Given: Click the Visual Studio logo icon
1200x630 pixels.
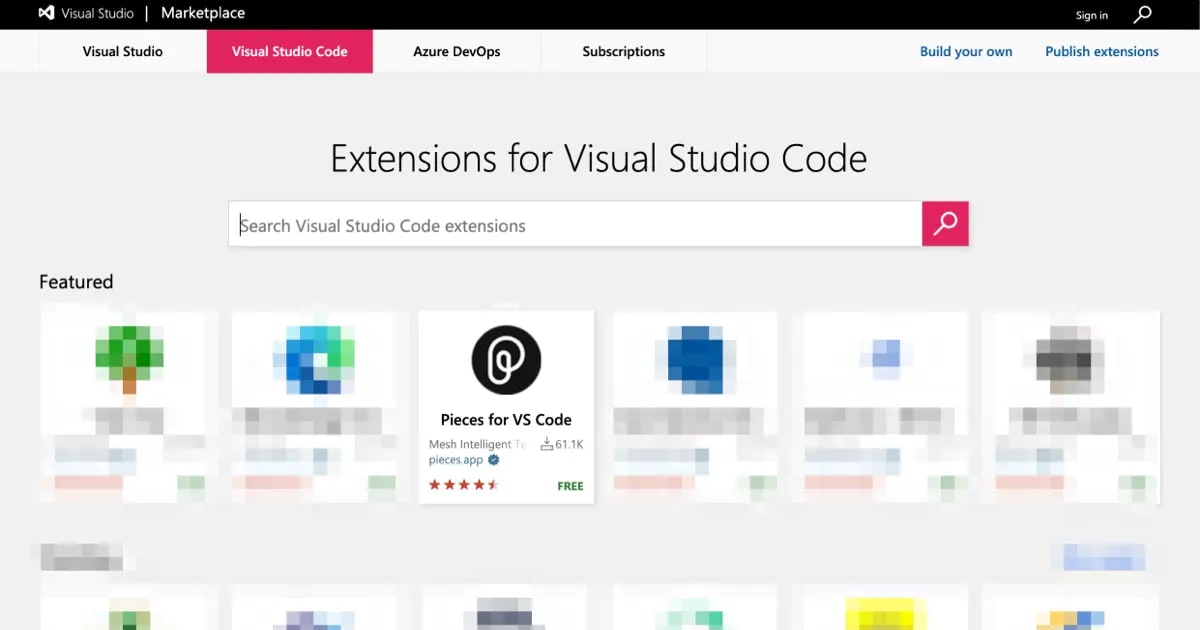Looking at the screenshot, I should (x=46, y=14).
